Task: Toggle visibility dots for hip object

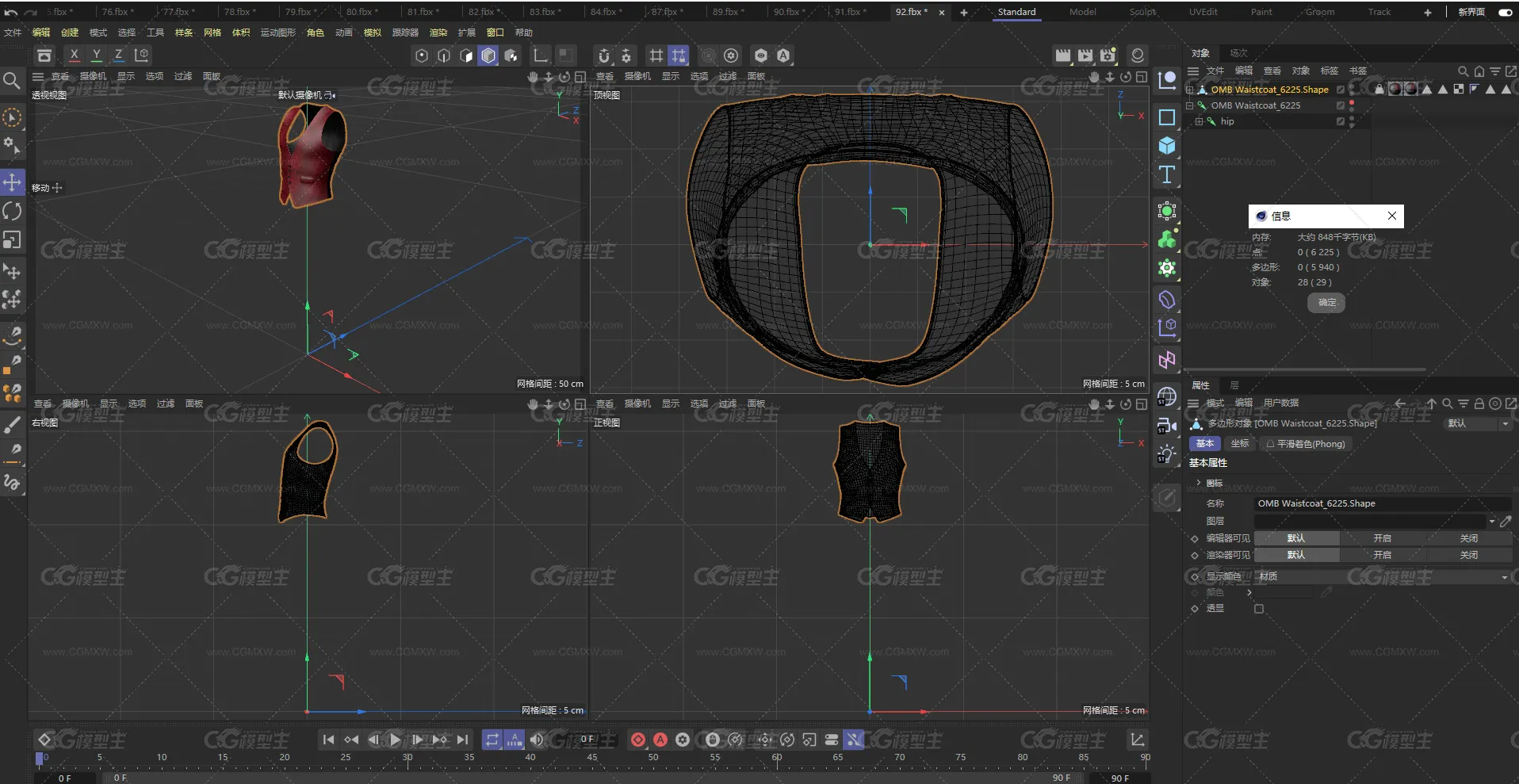Action: (x=1352, y=121)
